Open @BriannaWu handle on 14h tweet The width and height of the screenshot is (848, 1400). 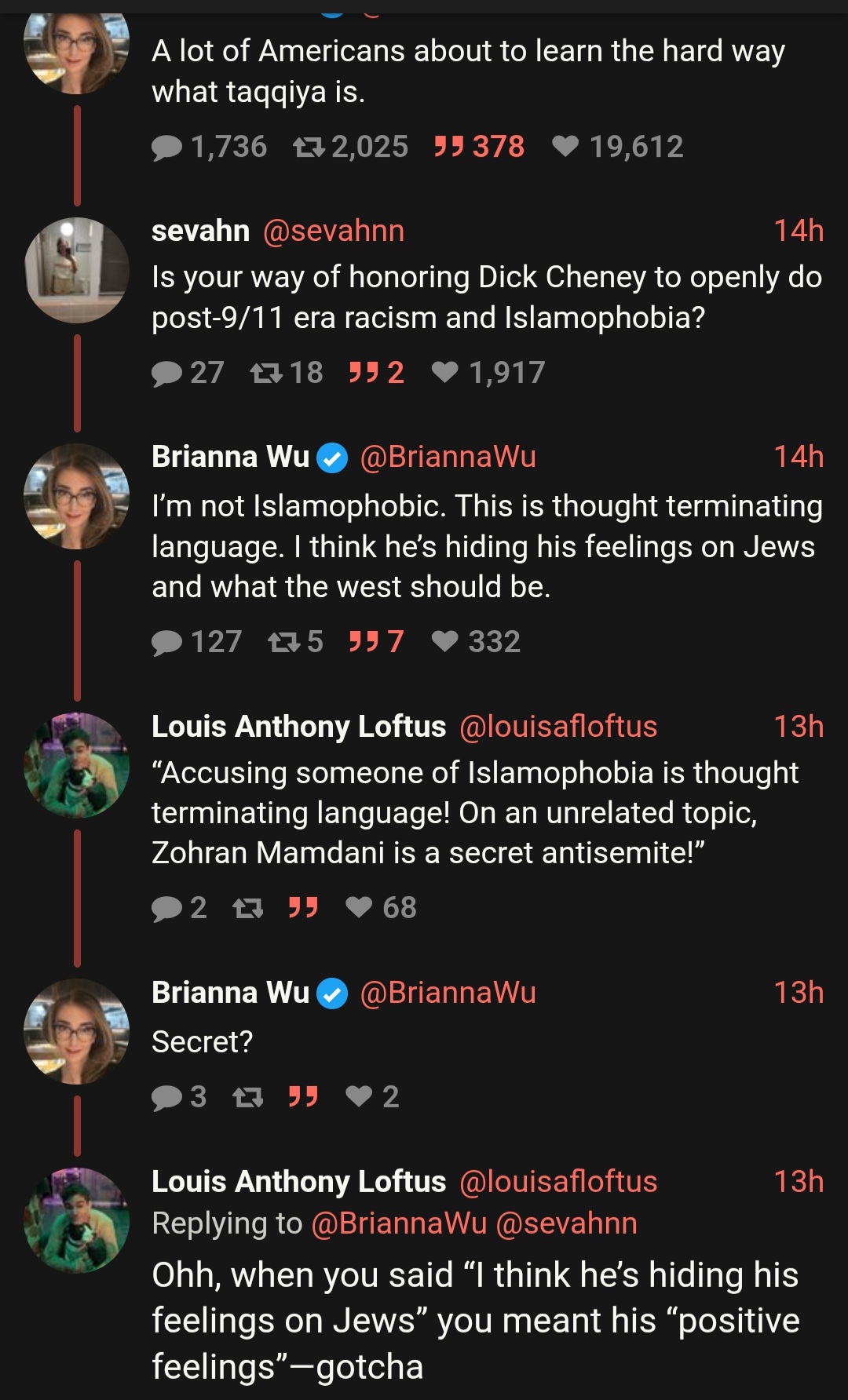click(448, 457)
